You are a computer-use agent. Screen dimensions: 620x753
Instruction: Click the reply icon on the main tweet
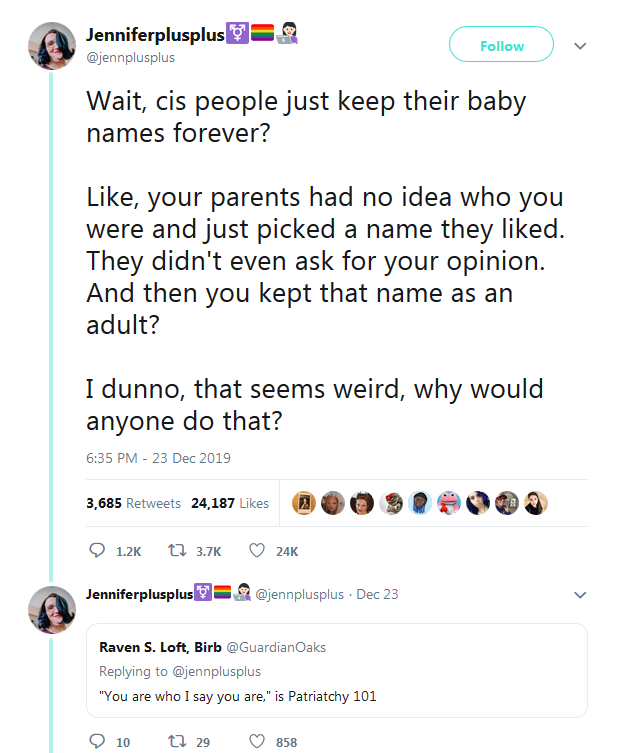click(x=97, y=551)
